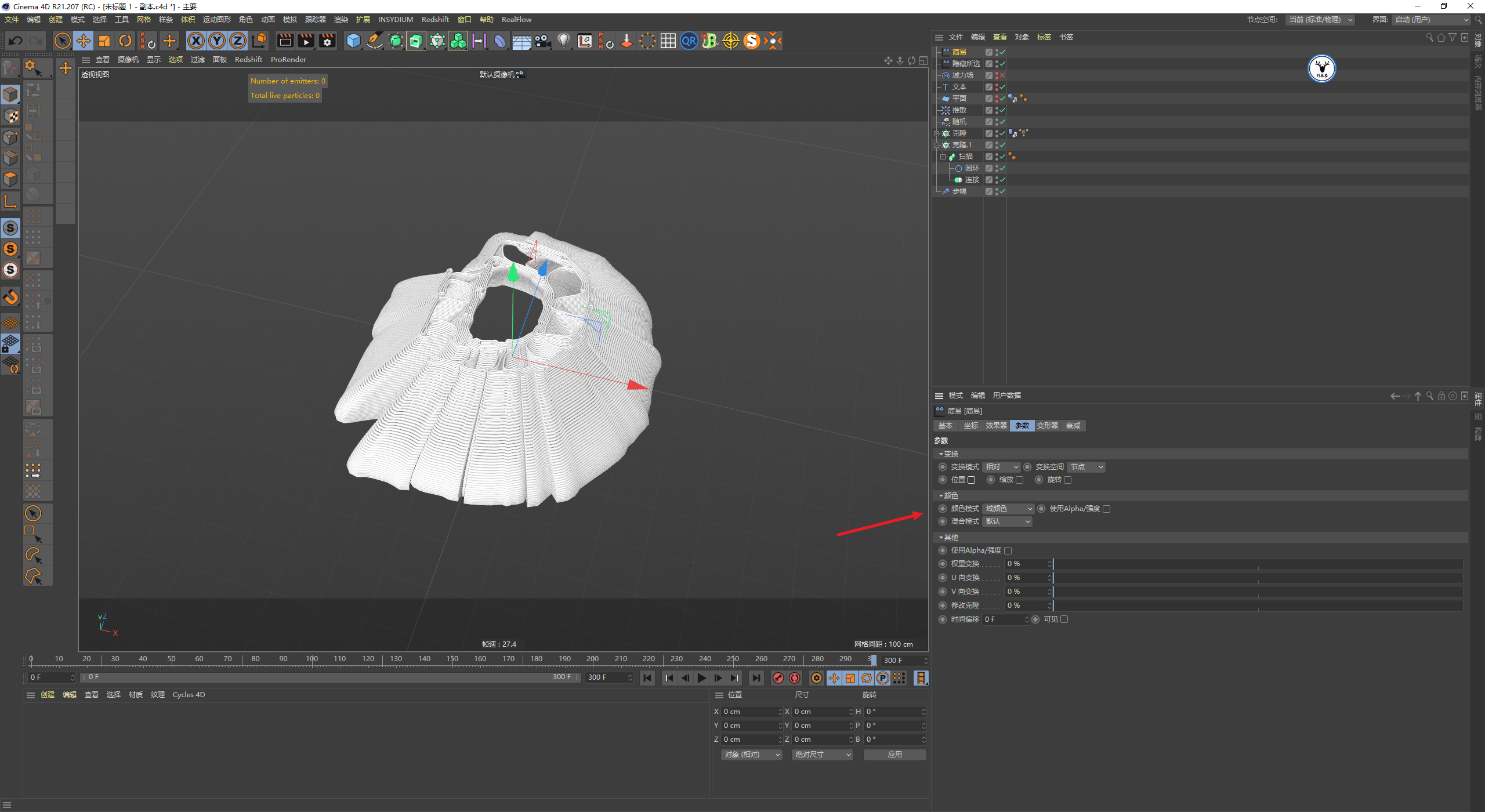Viewport: 1485px width, 812px height.
Task: Tick the 可见 checkbox
Action: click(1064, 619)
